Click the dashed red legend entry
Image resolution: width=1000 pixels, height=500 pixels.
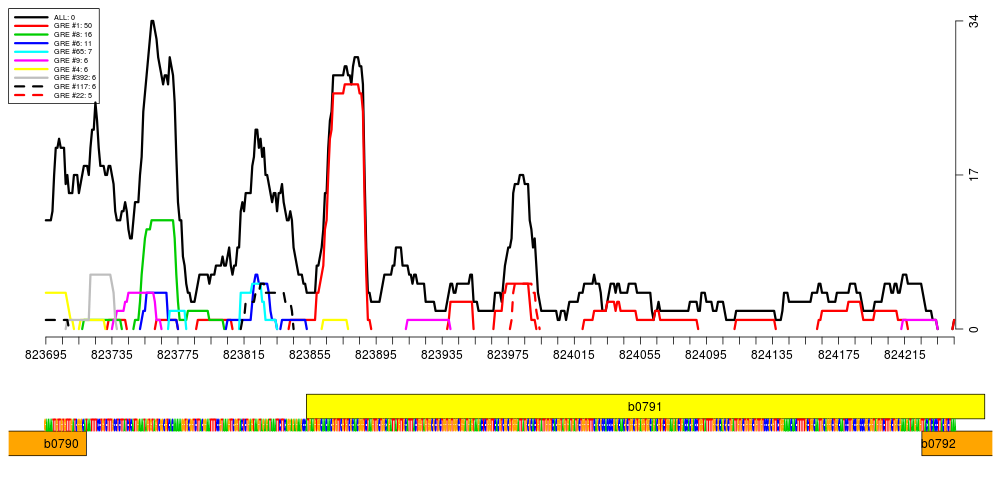[x=29, y=95]
